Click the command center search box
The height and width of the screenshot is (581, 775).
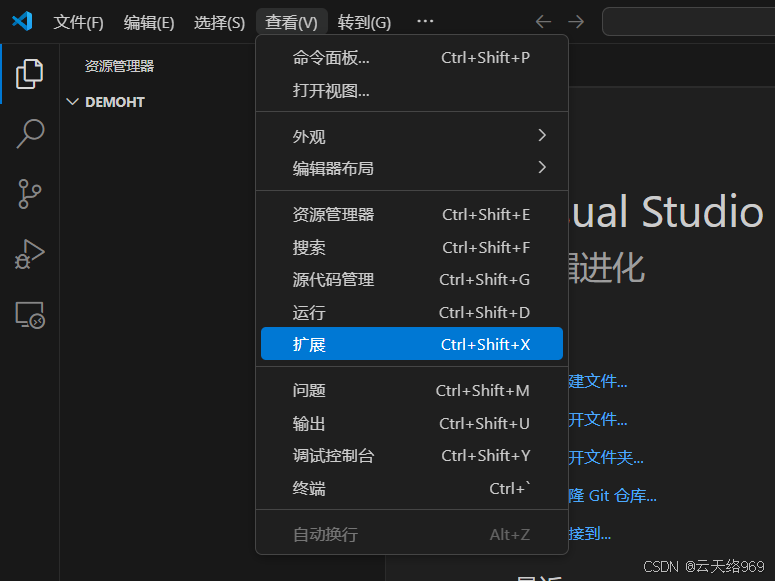tap(689, 22)
